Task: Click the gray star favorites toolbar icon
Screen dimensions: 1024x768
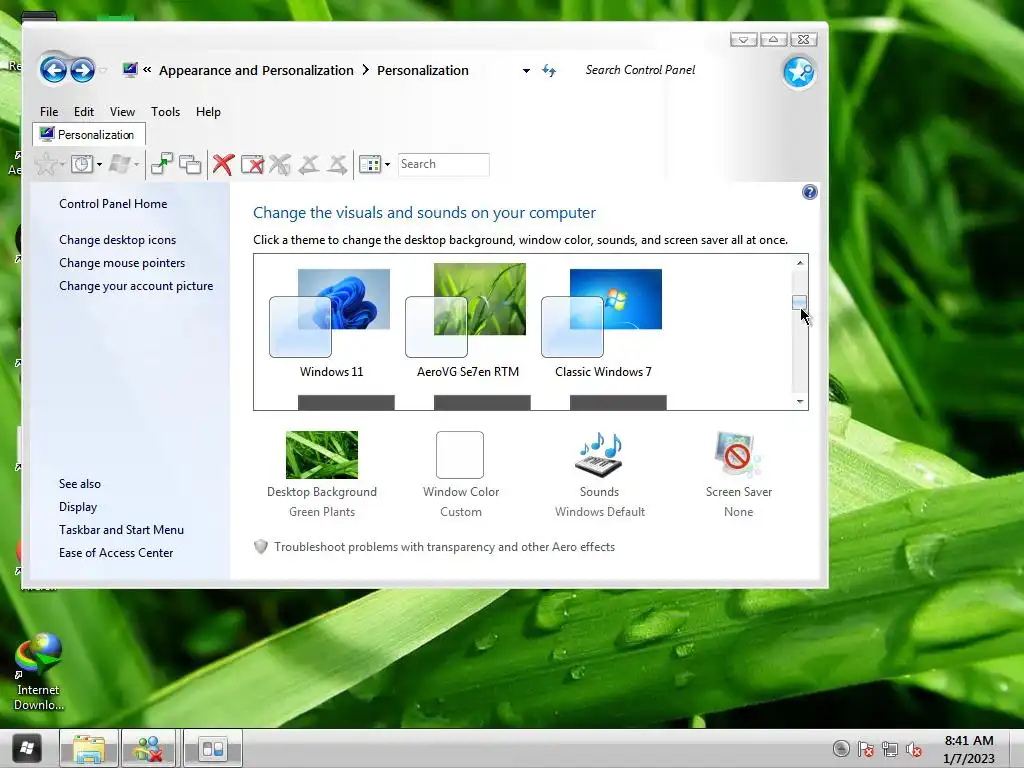Action: point(45,164)
